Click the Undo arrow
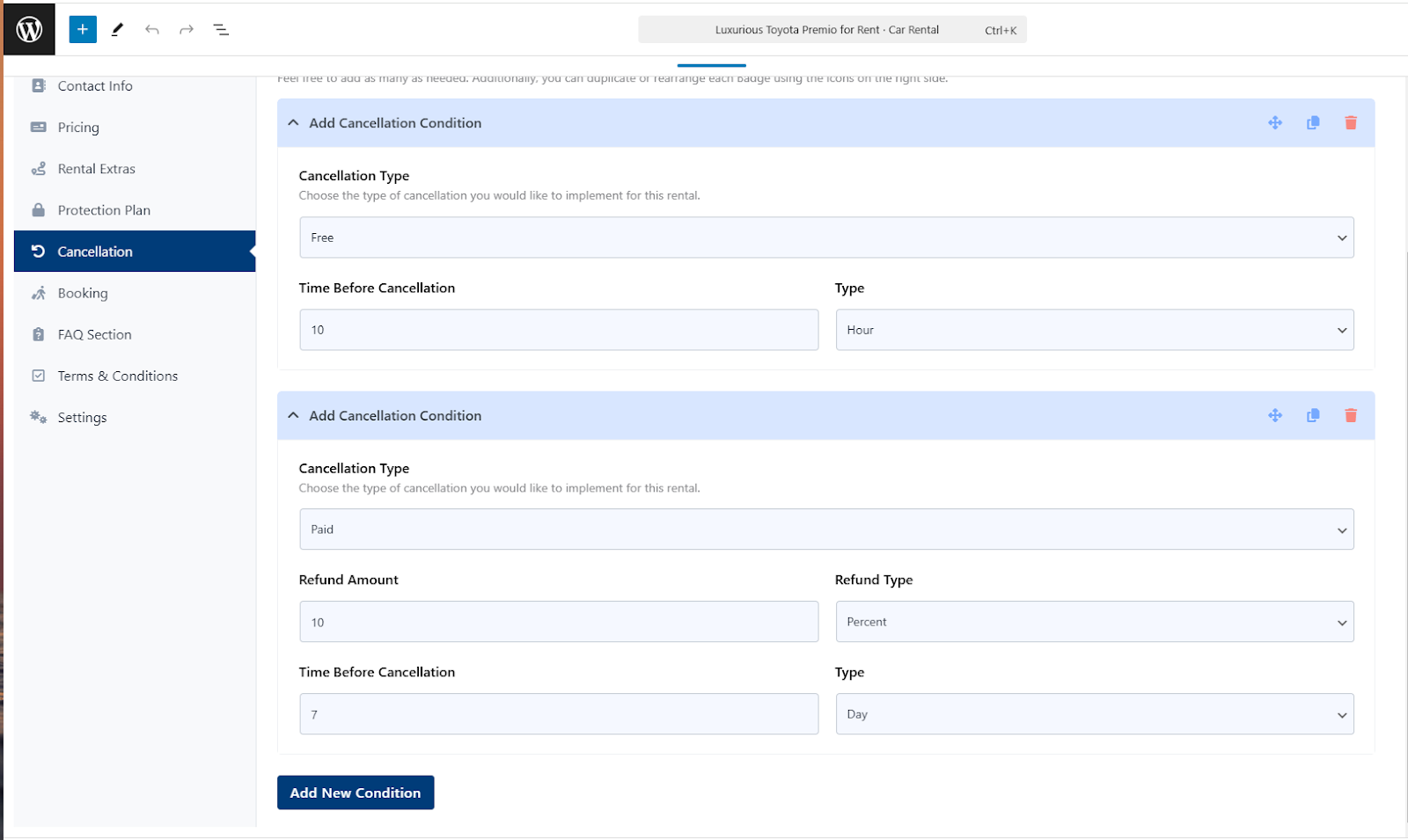Screen dimensions: 1408x840 click(152, 29)
